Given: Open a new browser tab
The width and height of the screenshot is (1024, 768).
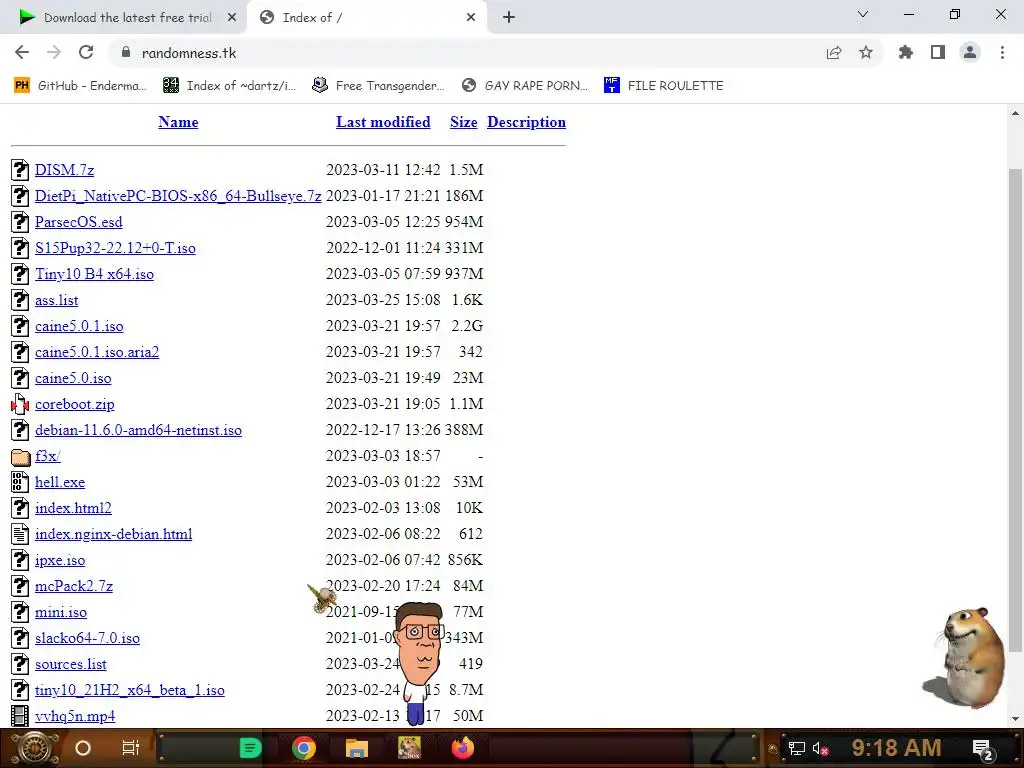Looking at the screenshot, I should (x=509, y=18).
